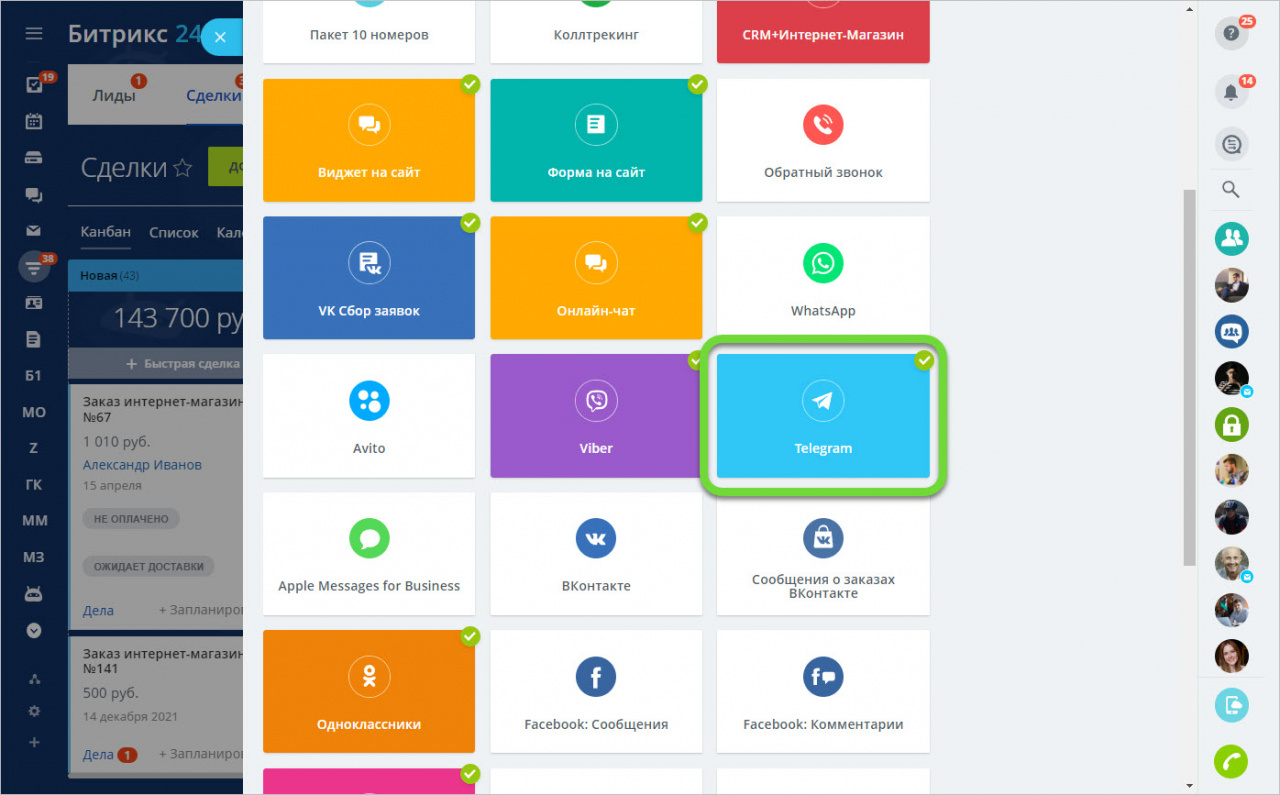The image size is (1280, 795).
Task: Click Быстрая сделка to add deal
Action: pyautogui.click(x=183, y=364)
